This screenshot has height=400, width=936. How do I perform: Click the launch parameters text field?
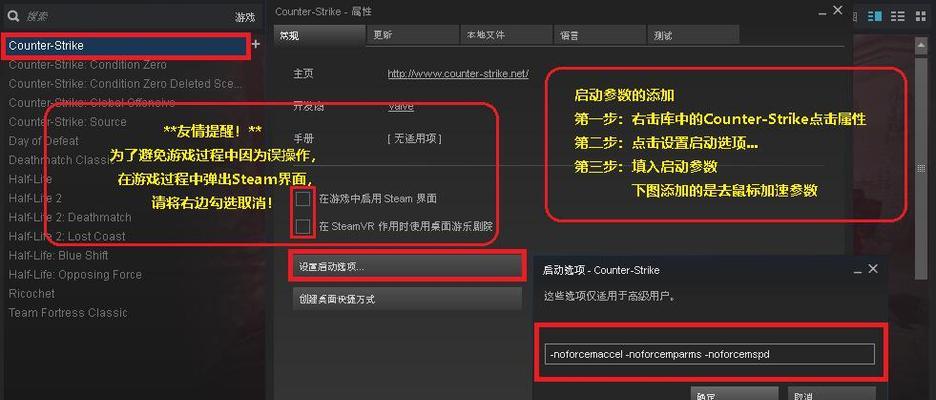point(710,354)
